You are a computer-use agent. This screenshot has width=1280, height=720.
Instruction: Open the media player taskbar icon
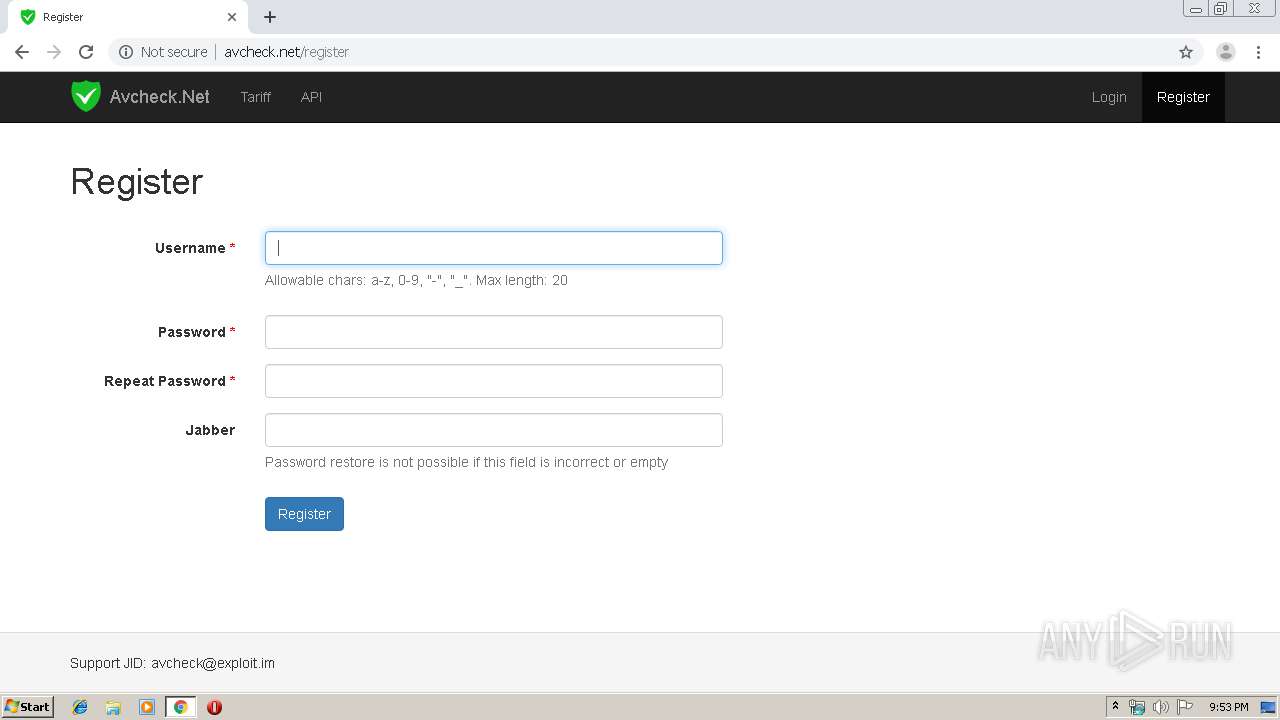click(147, 707)
